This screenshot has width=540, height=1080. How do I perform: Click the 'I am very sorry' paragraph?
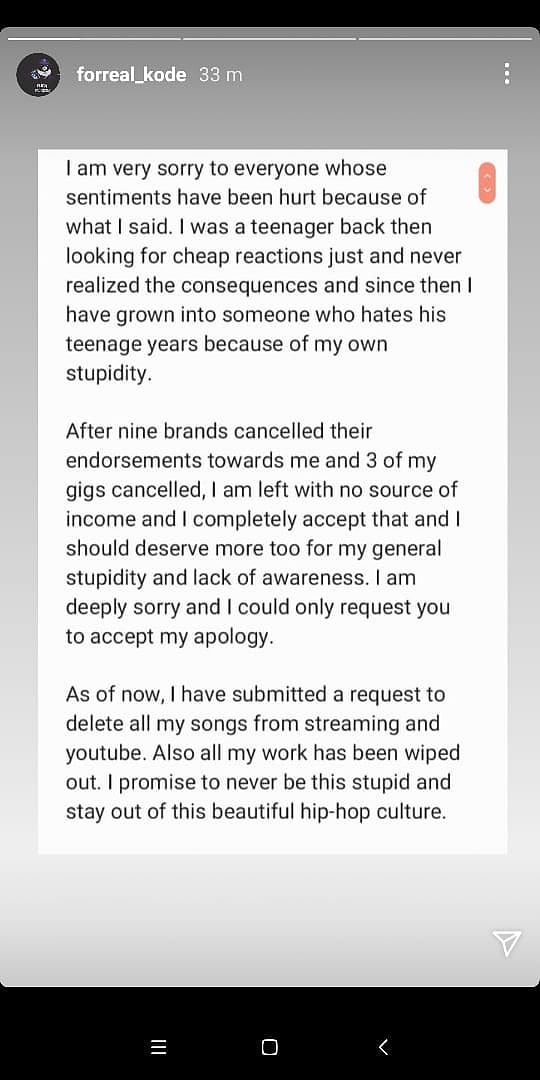pos(269,271)
